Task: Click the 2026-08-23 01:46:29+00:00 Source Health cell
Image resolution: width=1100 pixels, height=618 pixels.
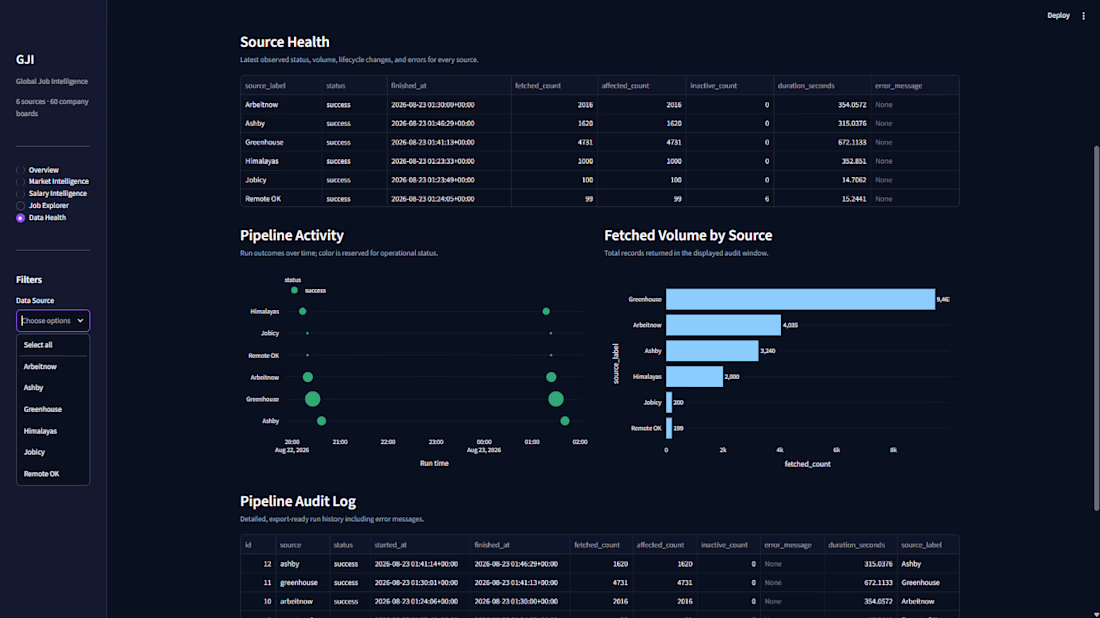Action: (449, 123)
